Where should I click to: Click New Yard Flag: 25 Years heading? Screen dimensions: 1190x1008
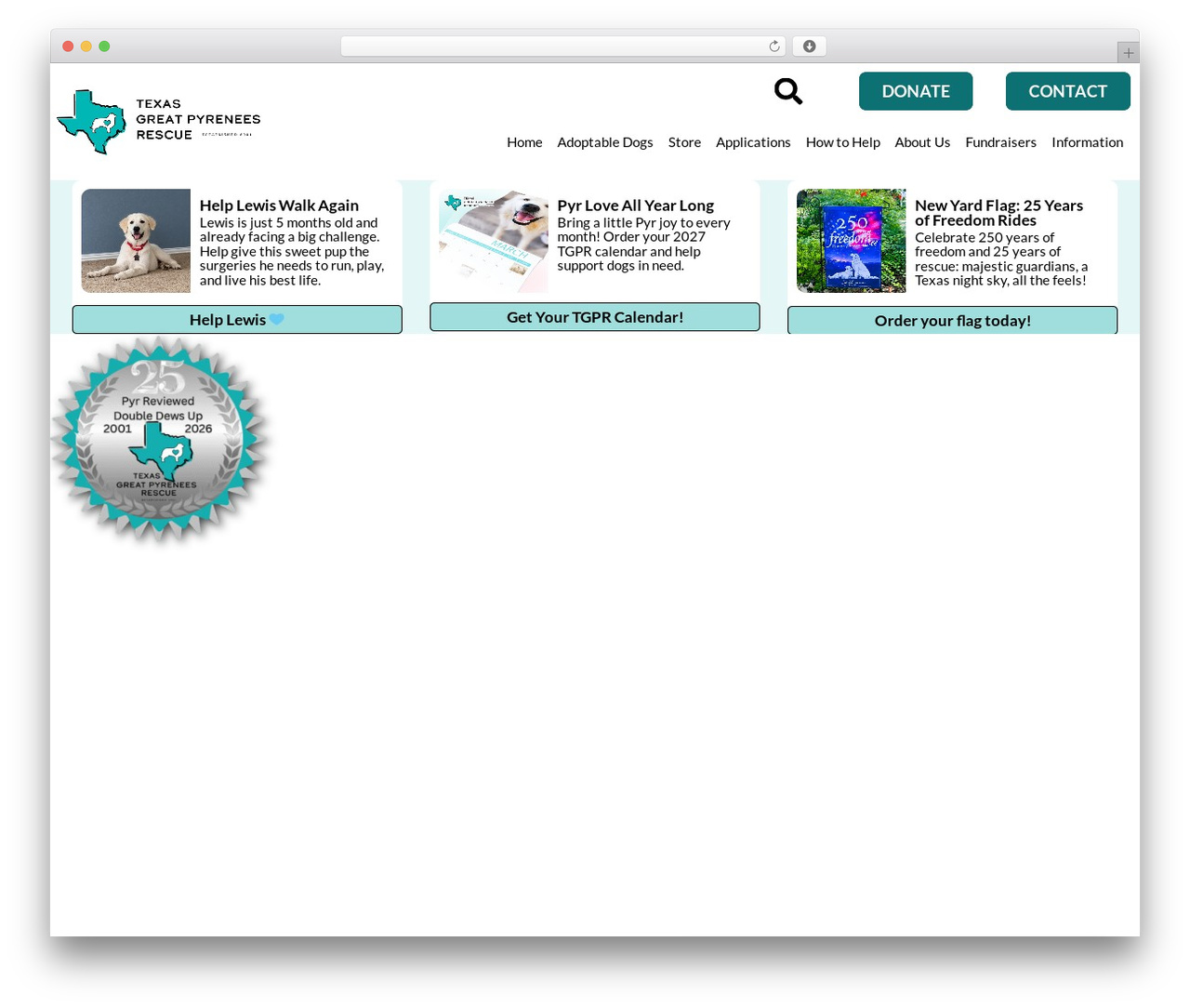pos(999,213)
